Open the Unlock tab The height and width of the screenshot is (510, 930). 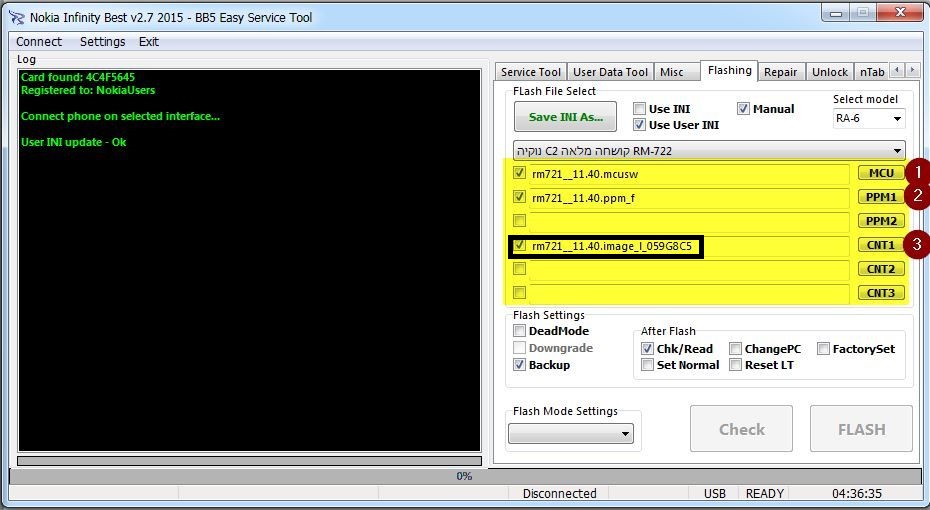[829, 72]
